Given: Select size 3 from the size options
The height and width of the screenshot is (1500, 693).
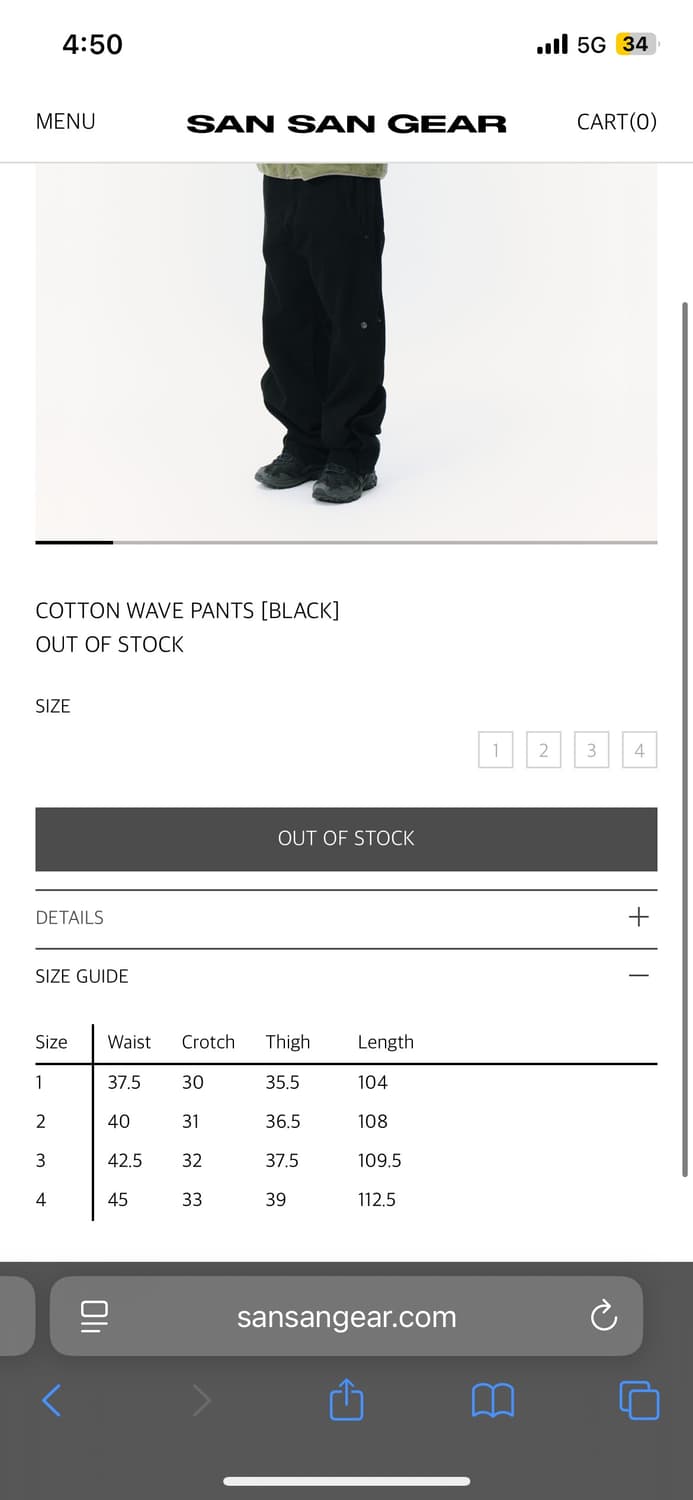Looking at the screenshot, I should [591, 750].
